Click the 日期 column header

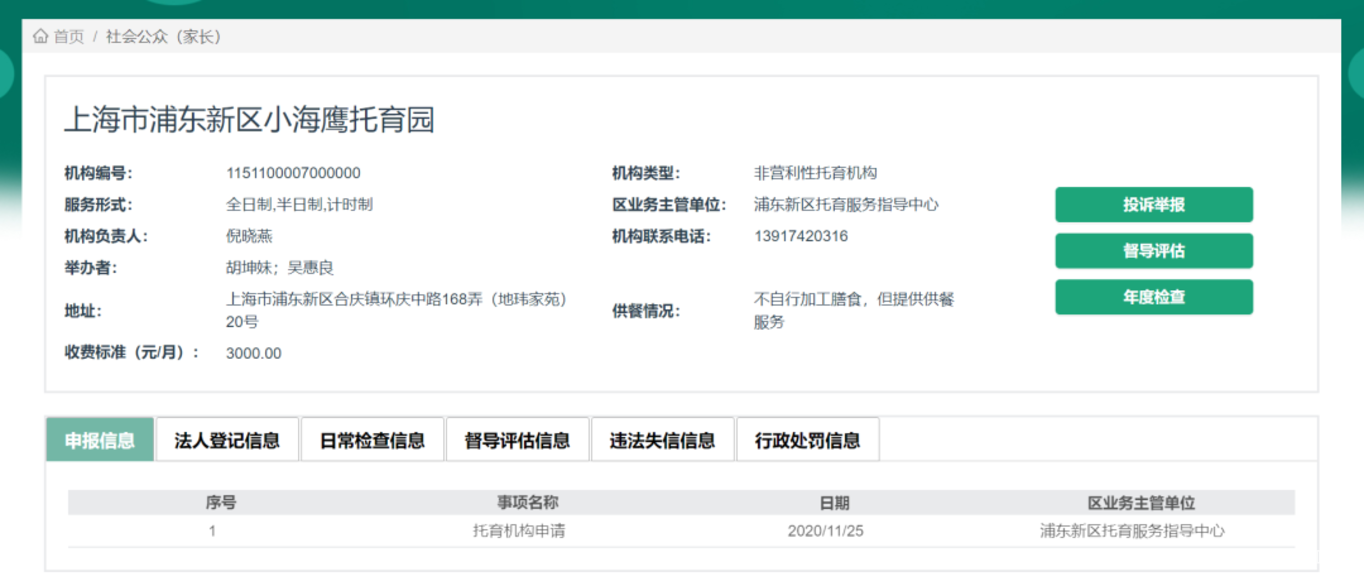point(834,503)
